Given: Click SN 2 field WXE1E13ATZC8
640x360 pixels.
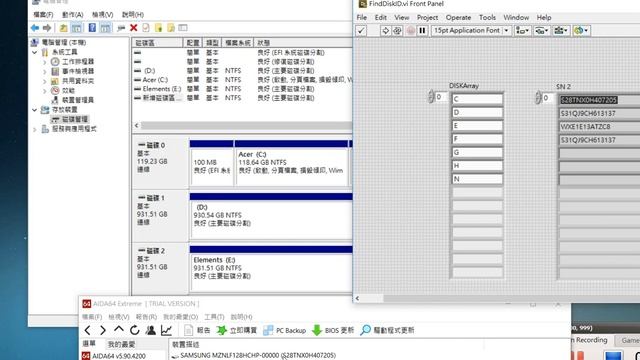Looking at the screenshot, I should (599, 127).
